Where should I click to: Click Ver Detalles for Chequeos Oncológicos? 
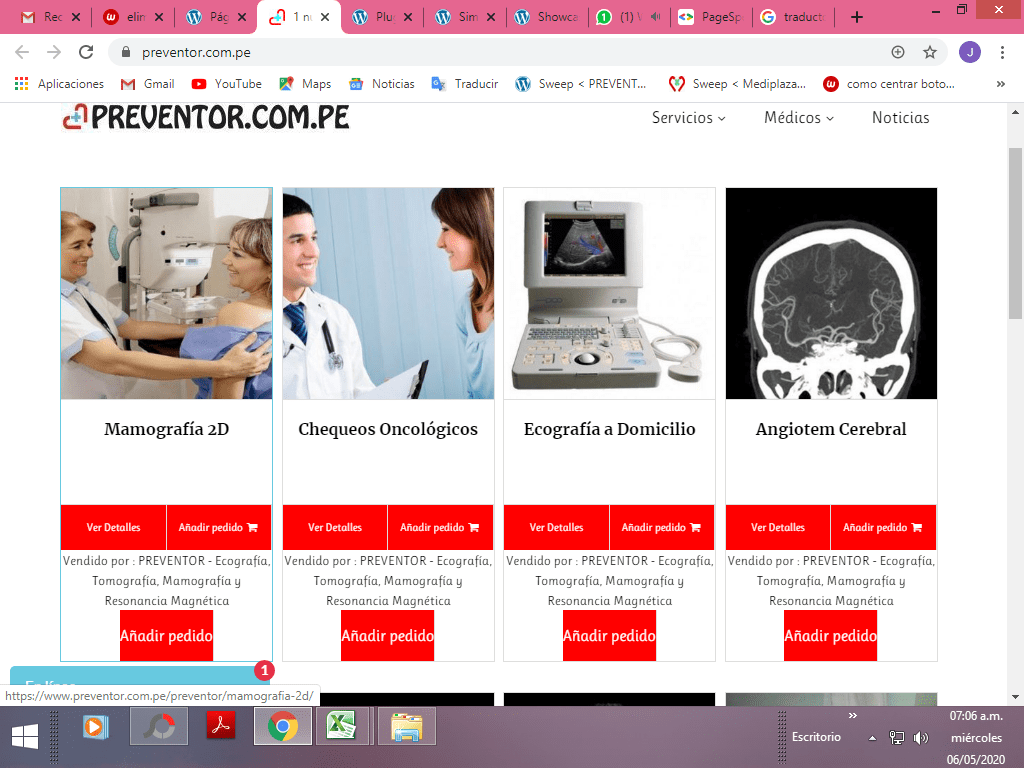(x=335, y=527)
